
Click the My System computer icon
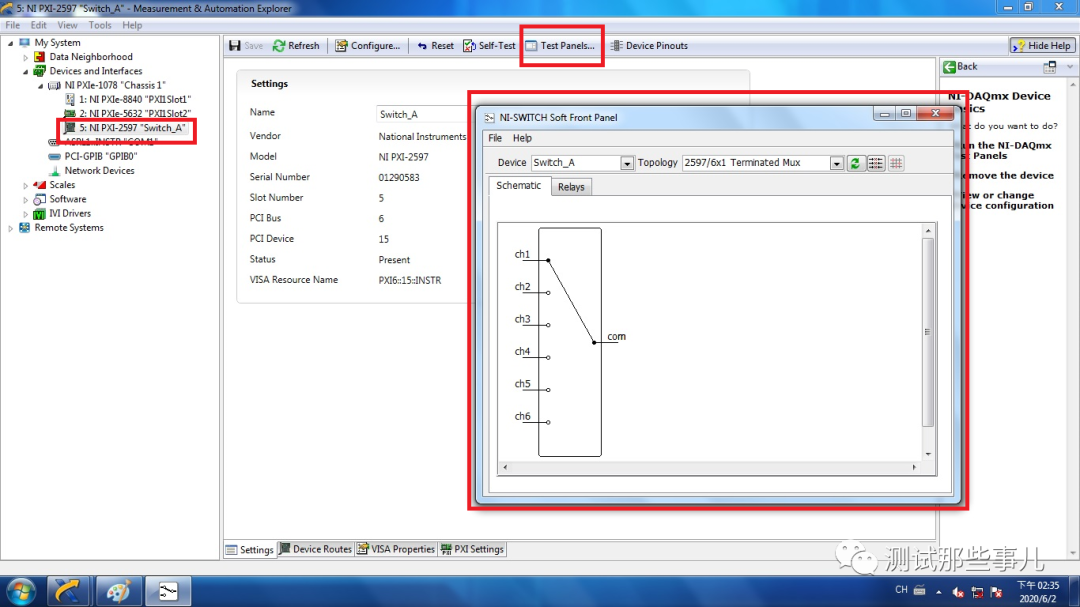tap(25, 43)
